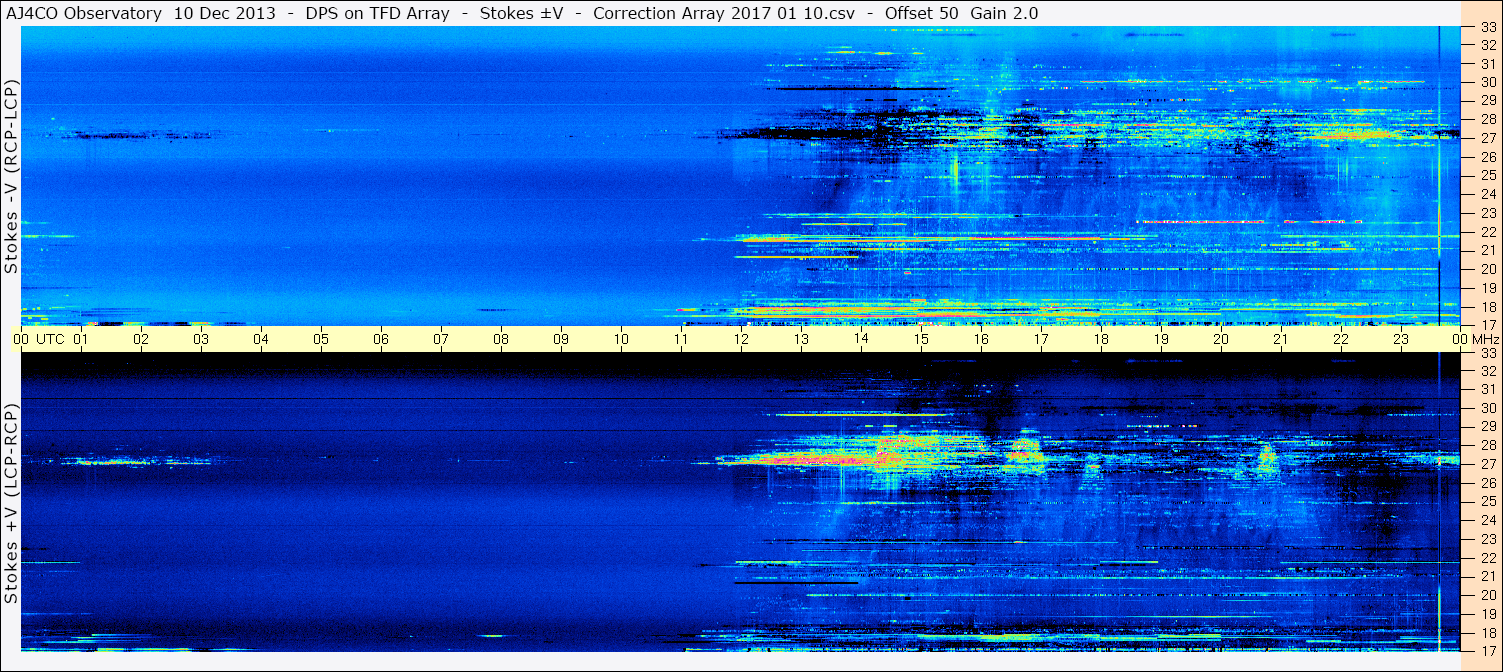The image size is (1503, 672).
Task: Click the 18 MHz label of the Stokes -V panel
Action: pos(1488,307)
